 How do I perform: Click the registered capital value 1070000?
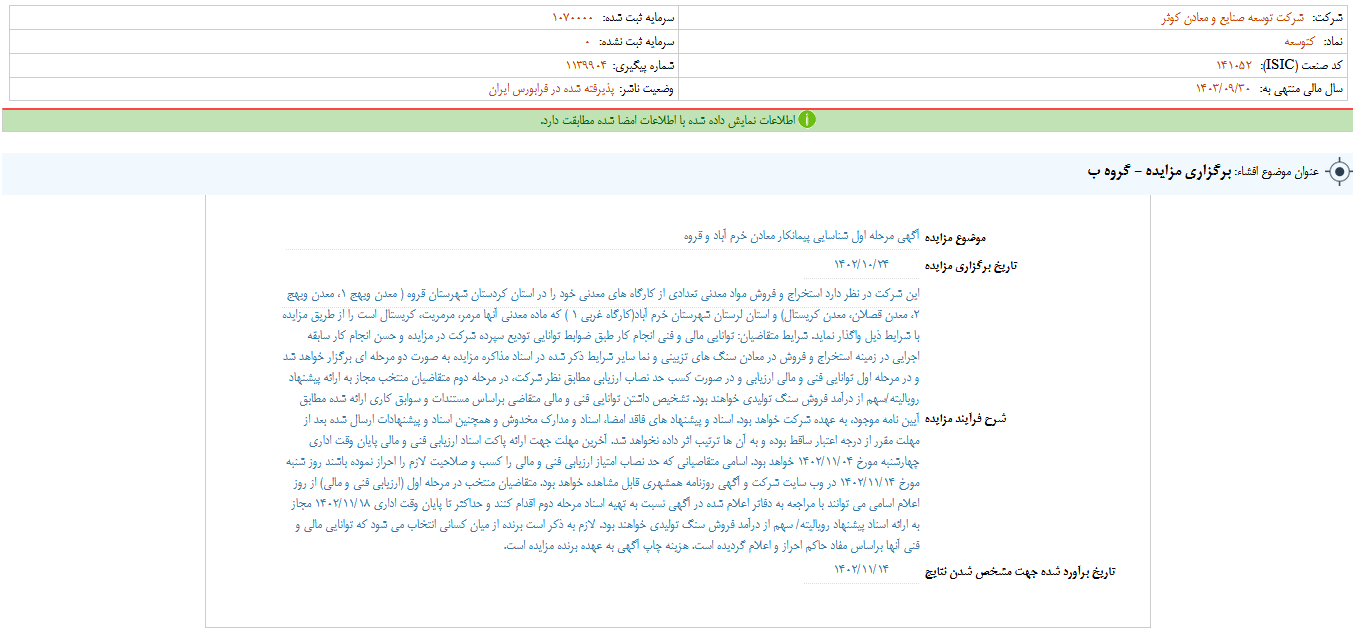572,18
